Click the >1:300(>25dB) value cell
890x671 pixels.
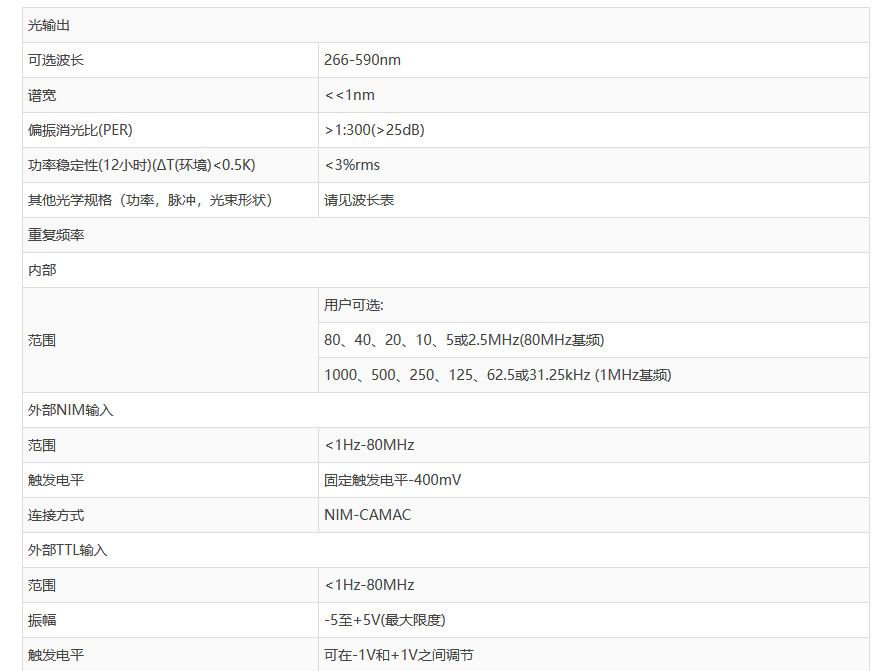381,130
